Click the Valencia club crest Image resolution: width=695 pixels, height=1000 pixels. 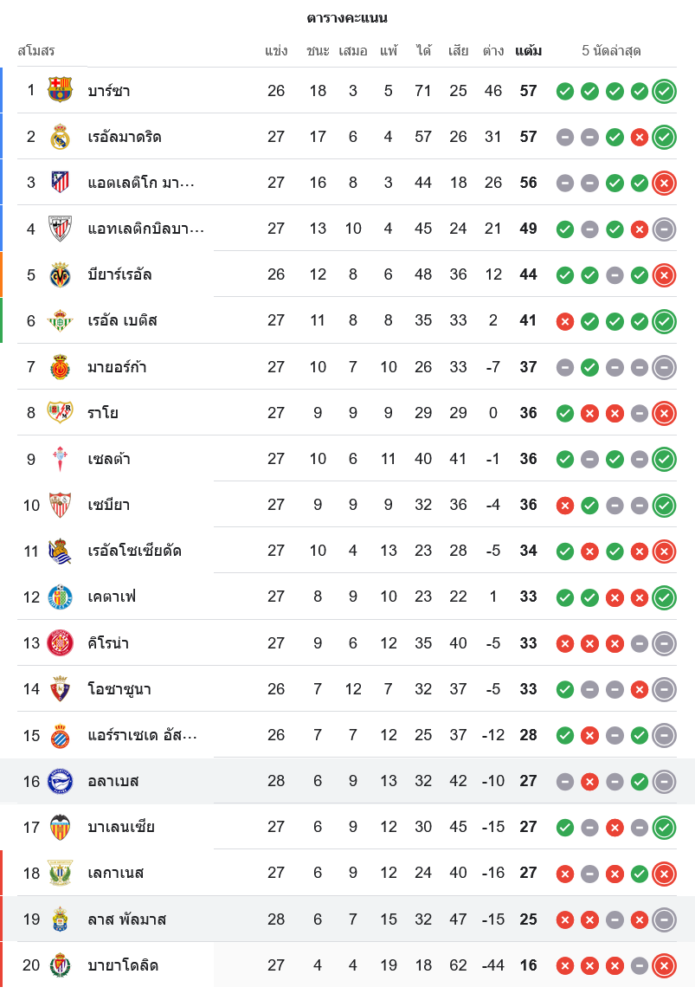tap(60, 827)
